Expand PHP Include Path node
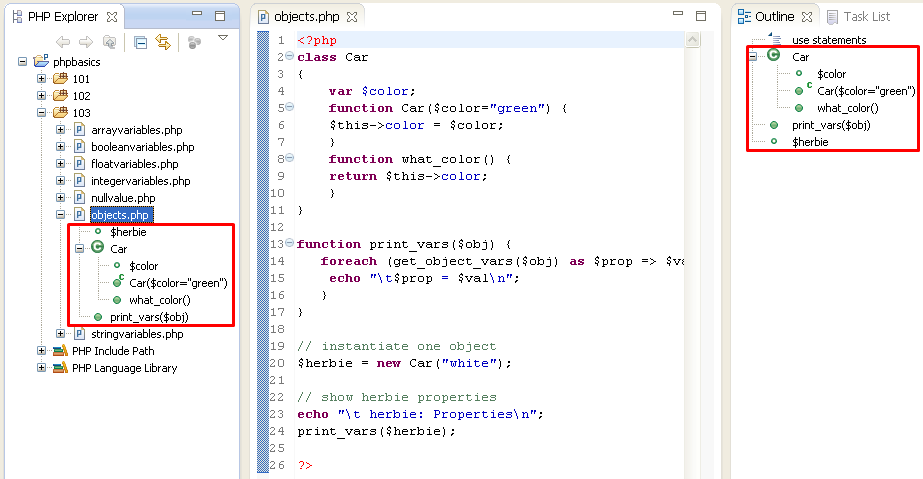The image size is (923, 479). click(x=41, y=351)
